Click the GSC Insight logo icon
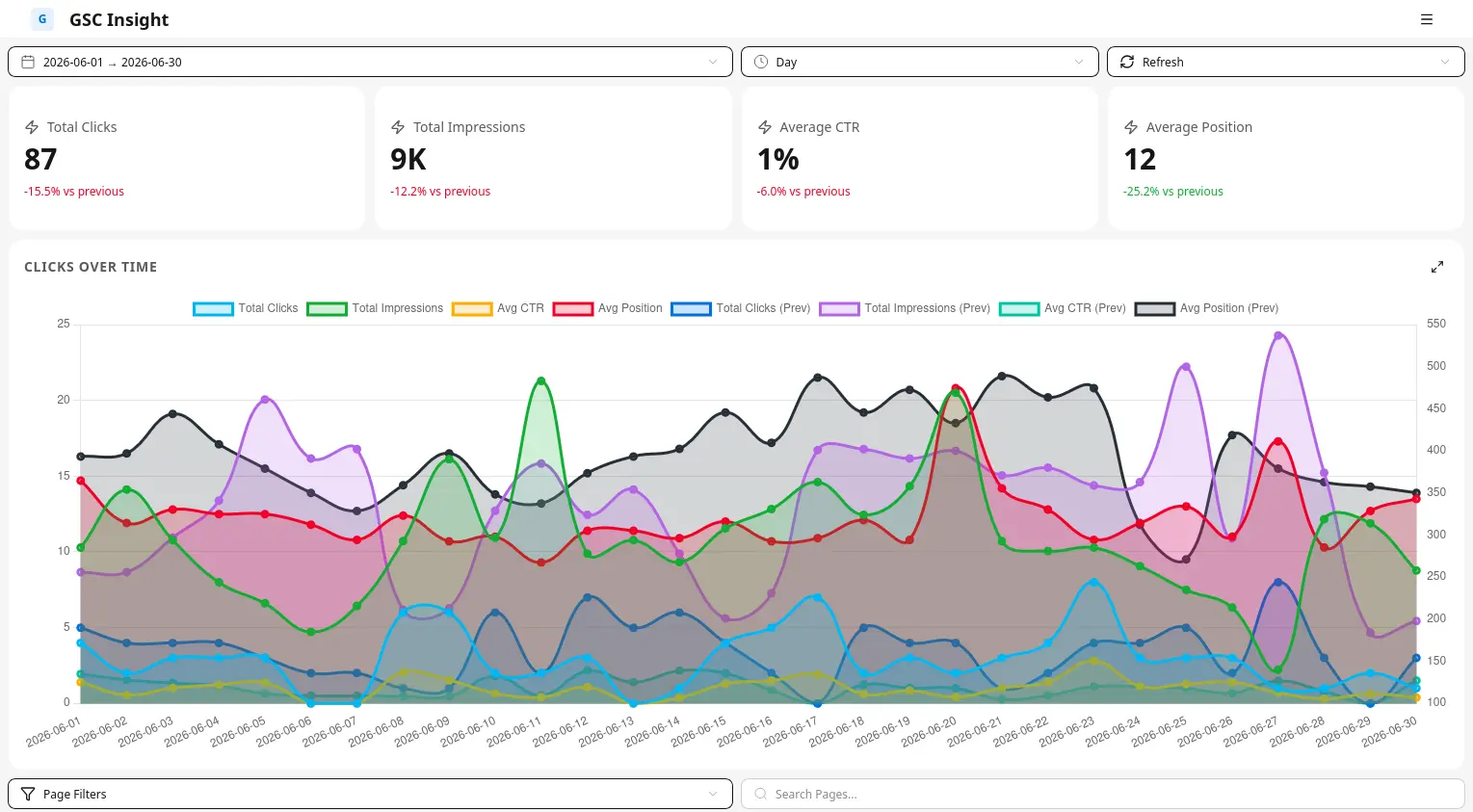This screenshot has width=1473, height=812. (x=42, y=19)
